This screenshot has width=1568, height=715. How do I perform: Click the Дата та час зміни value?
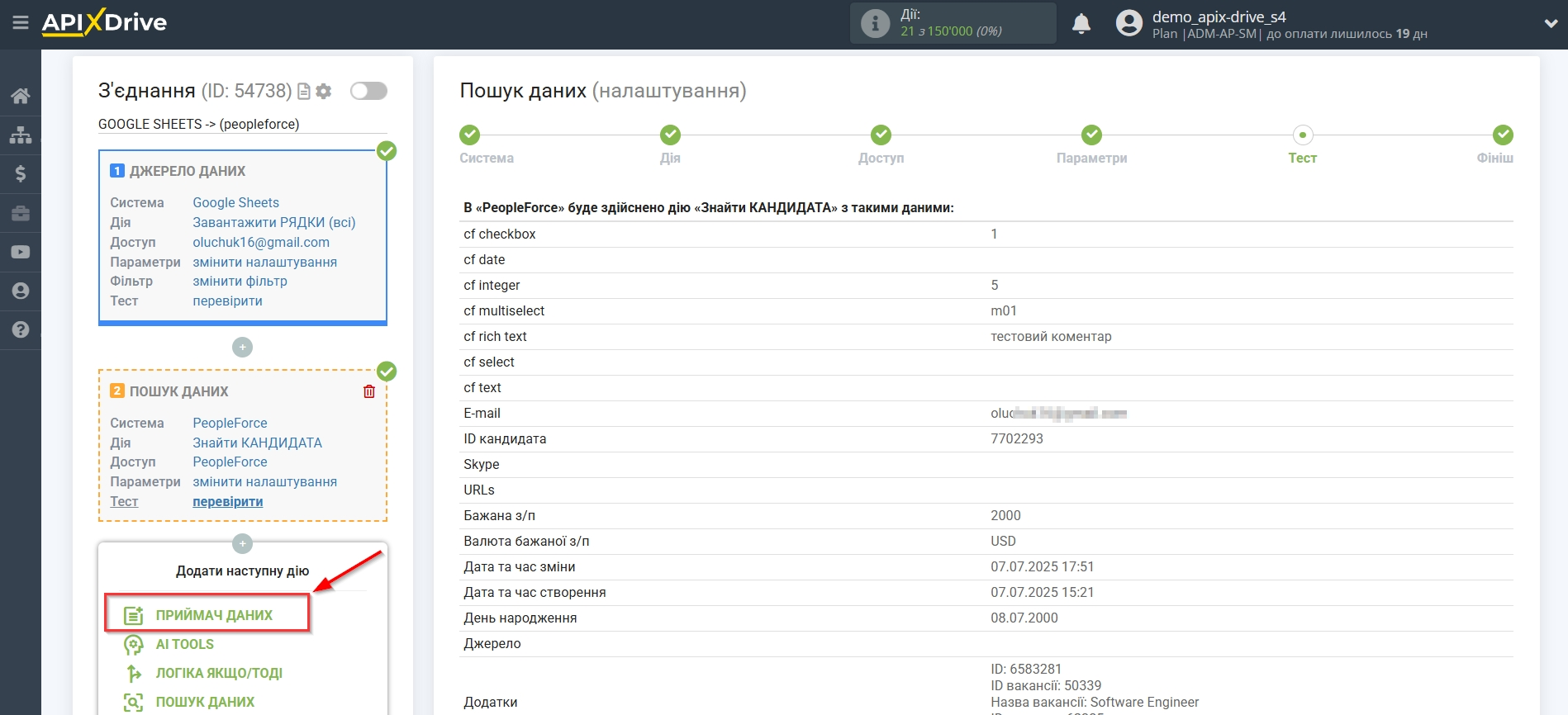tap(1042, 566)
